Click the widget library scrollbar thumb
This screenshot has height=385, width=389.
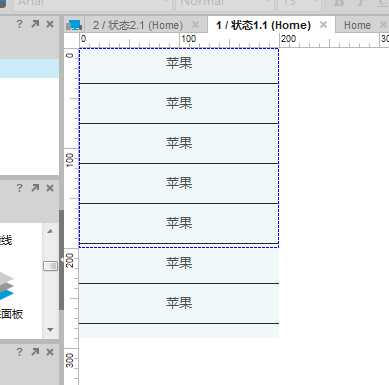[x=50, y=266]
